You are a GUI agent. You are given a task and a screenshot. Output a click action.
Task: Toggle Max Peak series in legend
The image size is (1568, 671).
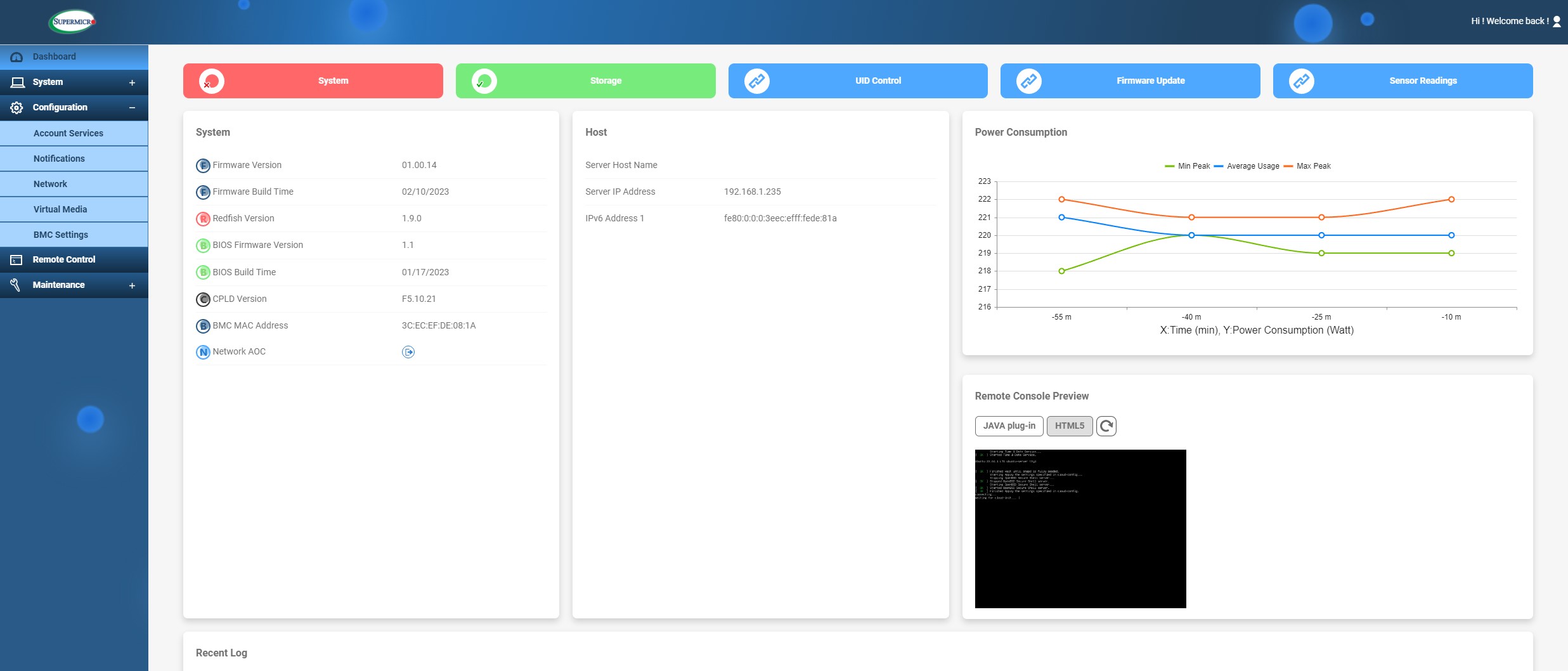(x=1307, y=166)
